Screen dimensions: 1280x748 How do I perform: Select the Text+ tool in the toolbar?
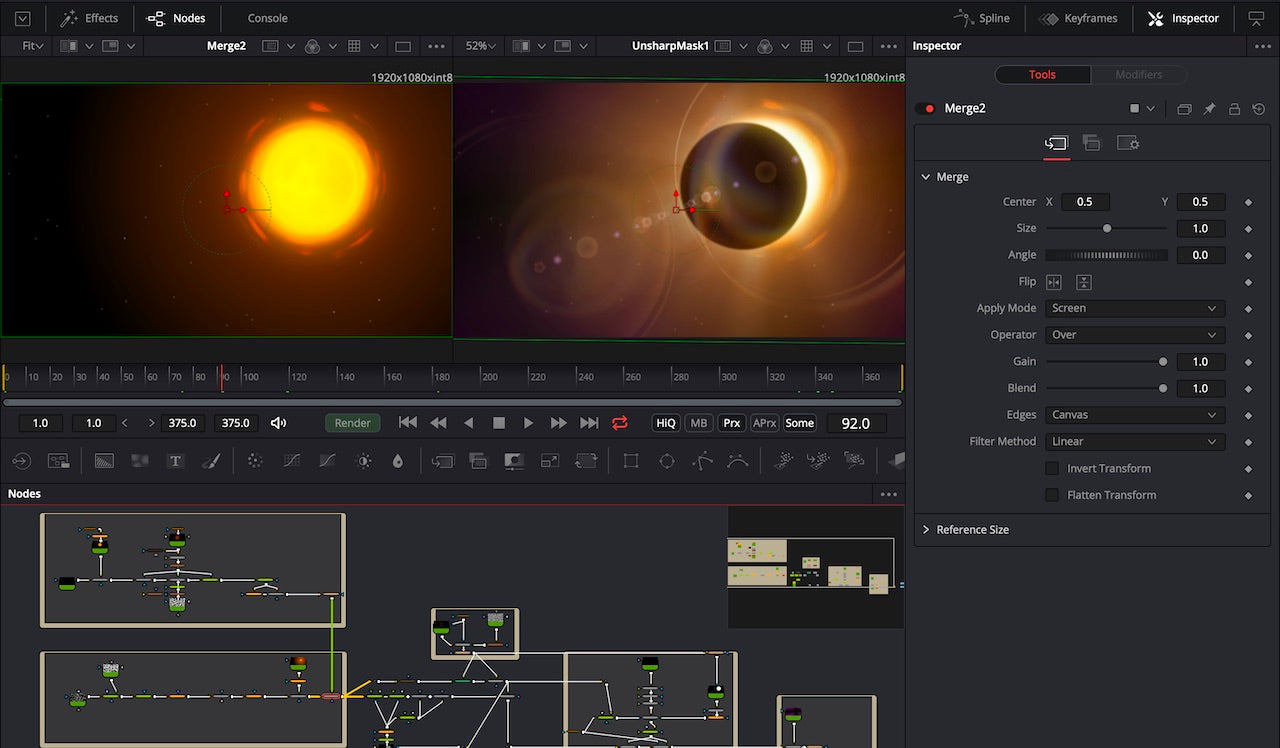[x=175, y=461]
